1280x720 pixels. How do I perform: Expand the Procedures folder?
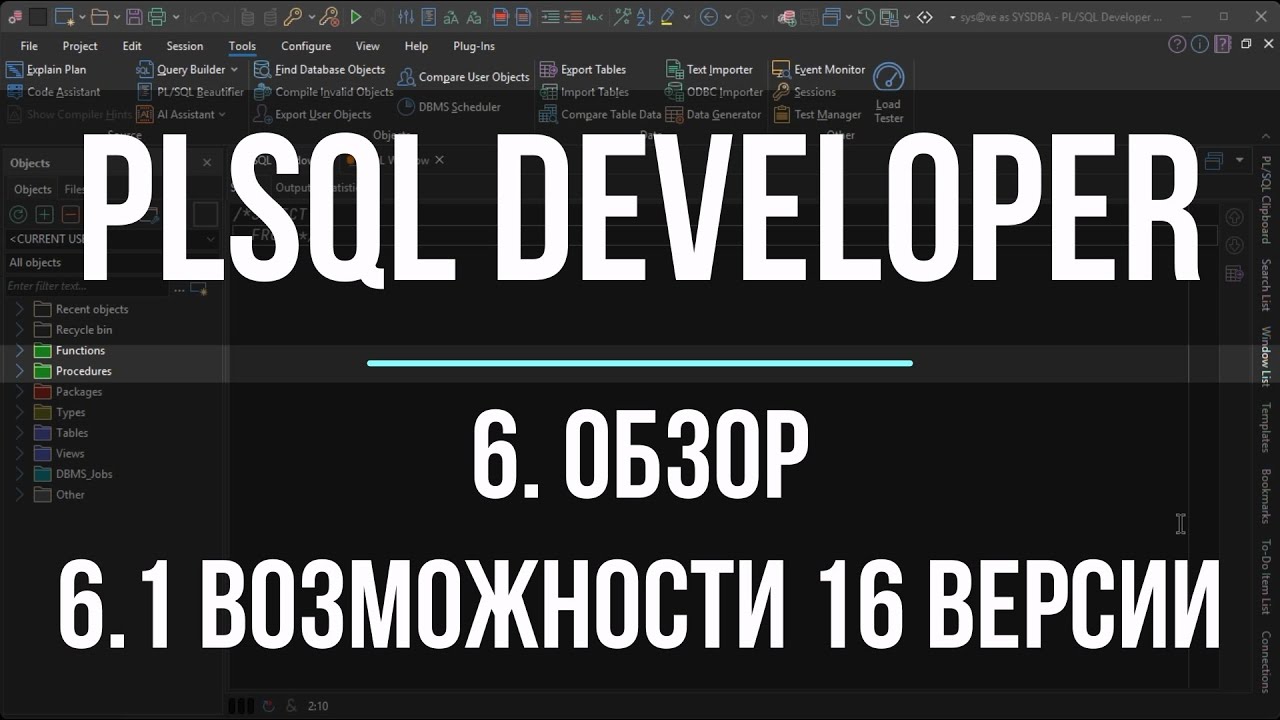[19, 371]
